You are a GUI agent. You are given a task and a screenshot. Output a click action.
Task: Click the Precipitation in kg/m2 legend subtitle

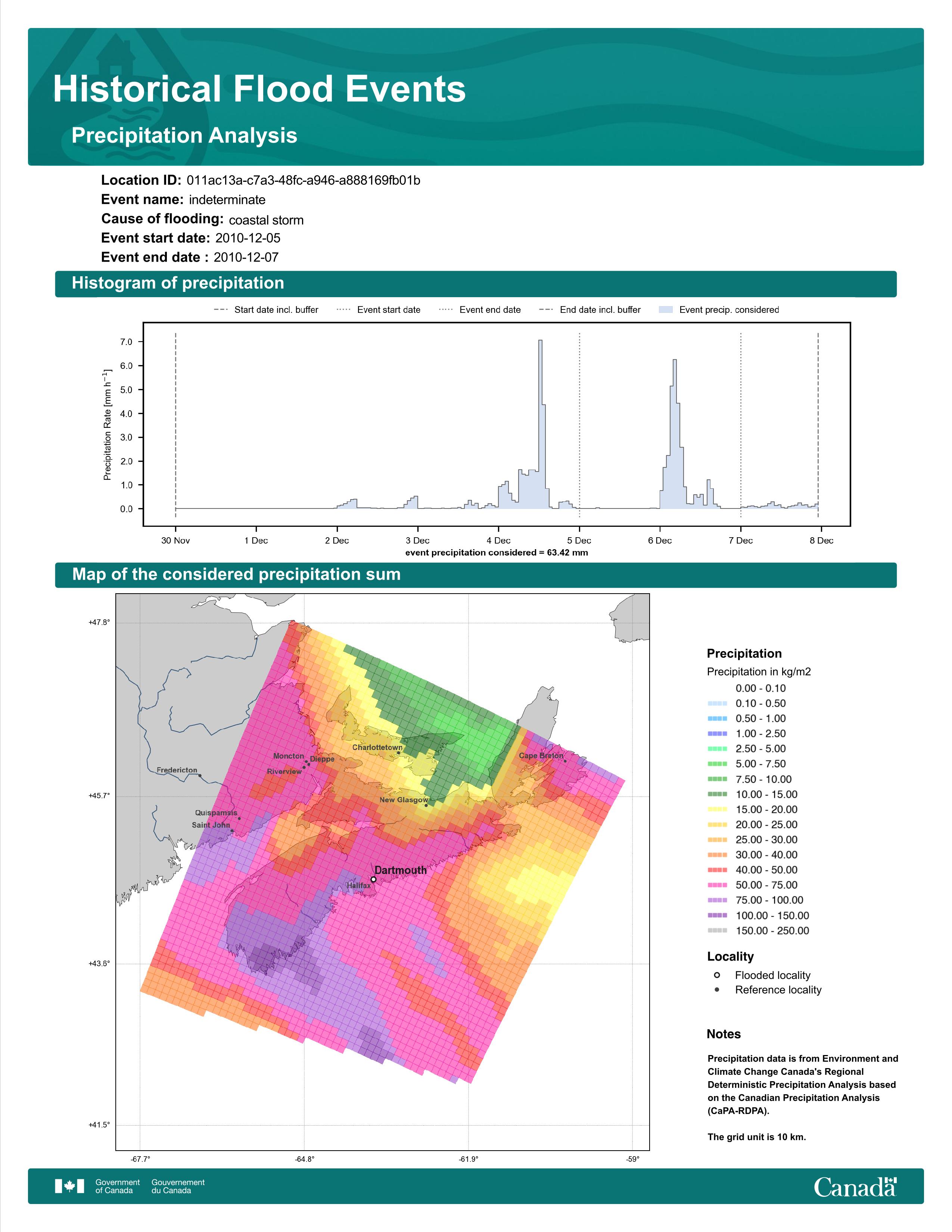pos(759,672)
